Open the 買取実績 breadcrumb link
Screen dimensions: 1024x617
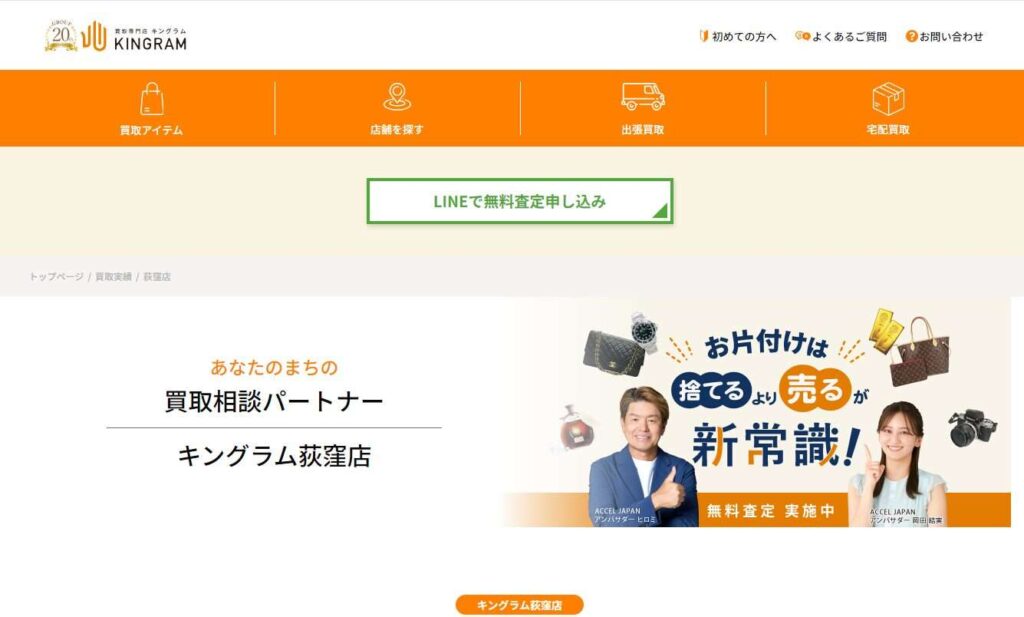(114, 277)
